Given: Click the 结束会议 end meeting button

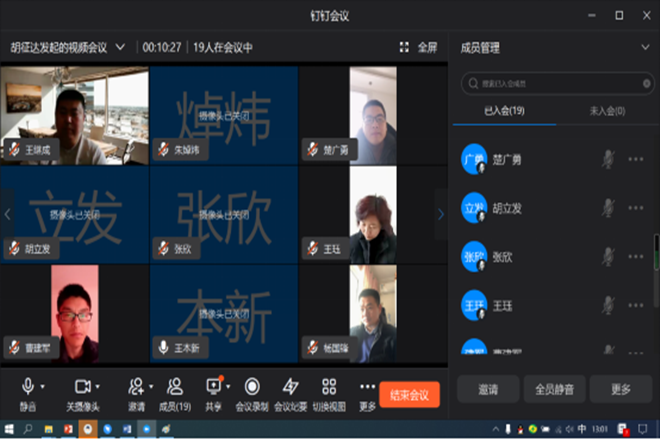Looking at the screenshot, I should click(x=409, y=394).
